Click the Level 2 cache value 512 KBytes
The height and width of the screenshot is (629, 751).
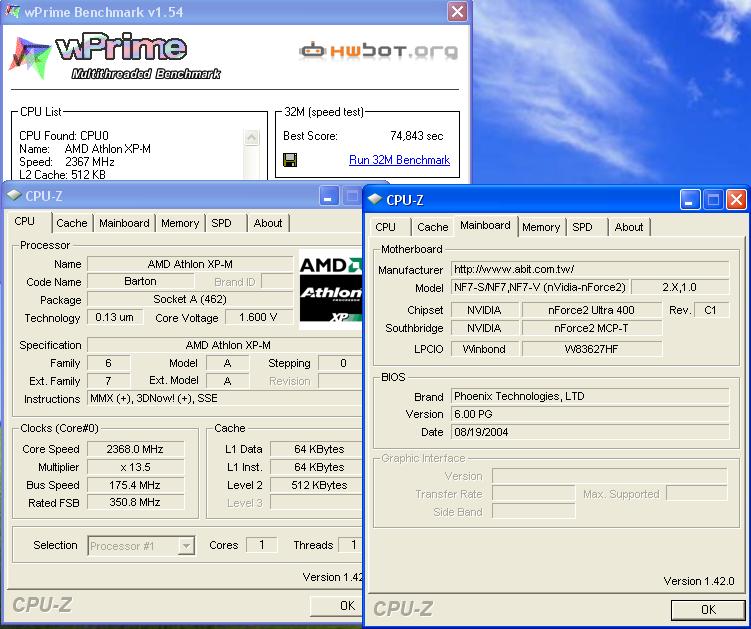pos(317,485)
